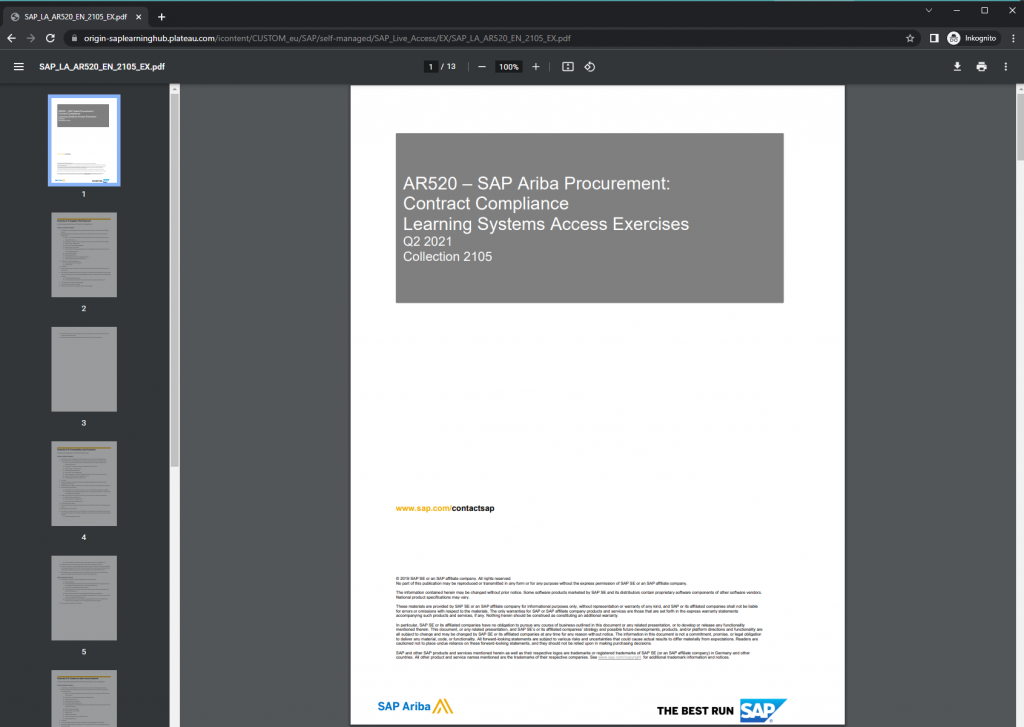Click the 100% zoom level field
The height and width of the screenshot is (727, 1024).
(x=509, y=67)
